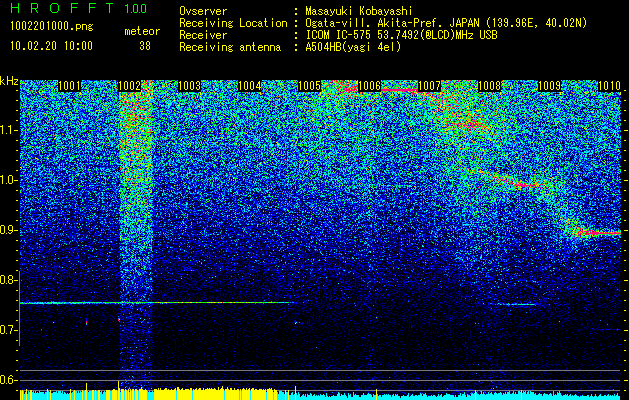This screenshot has height=400, width=629.
Task: Click the red streak beside marker 1006
Action: (x=399, y=90)
